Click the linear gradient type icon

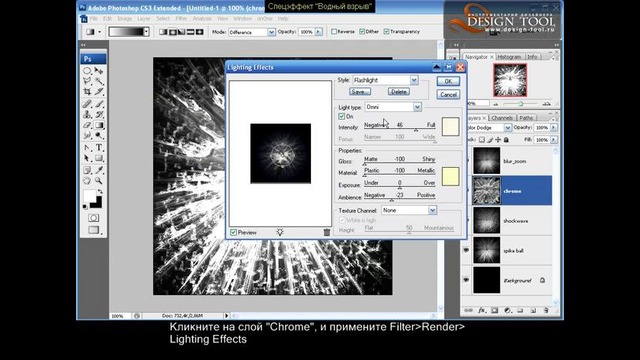(x=163, y=32)
